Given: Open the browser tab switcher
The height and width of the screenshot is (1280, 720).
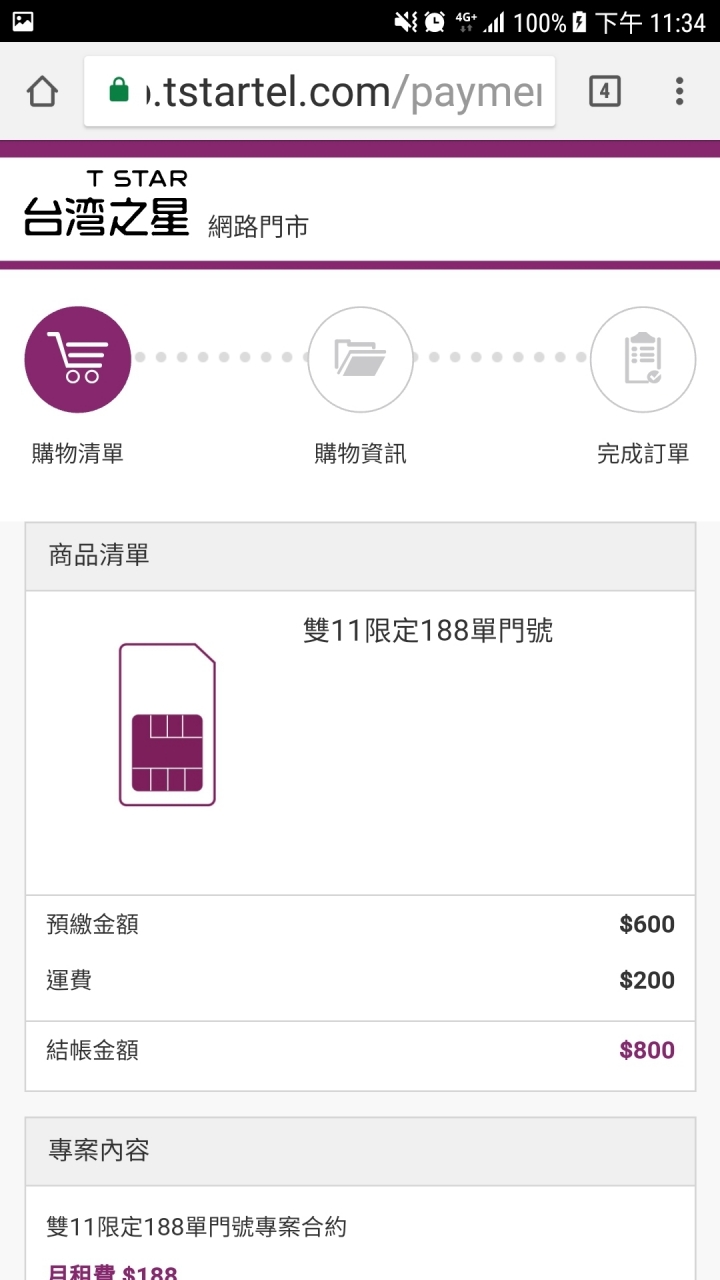Looking at the screenshot, I should pos(604,92).
